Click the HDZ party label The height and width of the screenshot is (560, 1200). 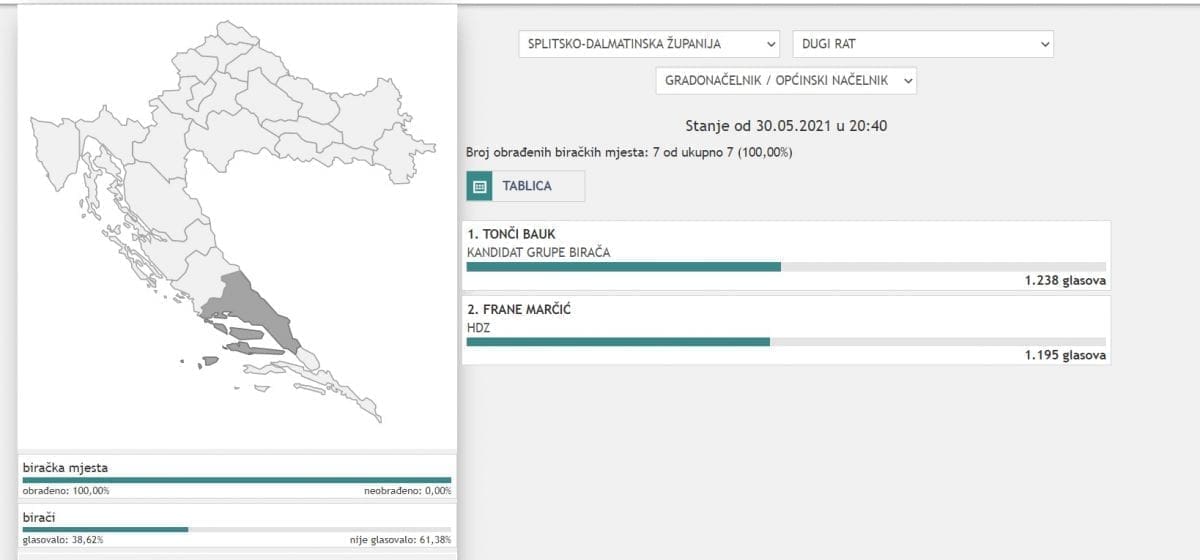[479, 326]
